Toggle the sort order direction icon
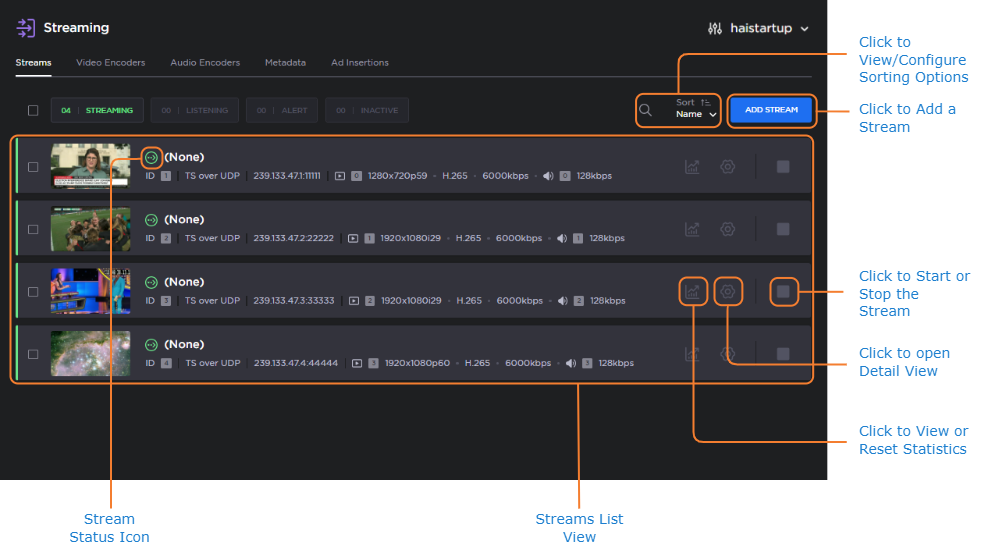999x547 pixels. 706,102
